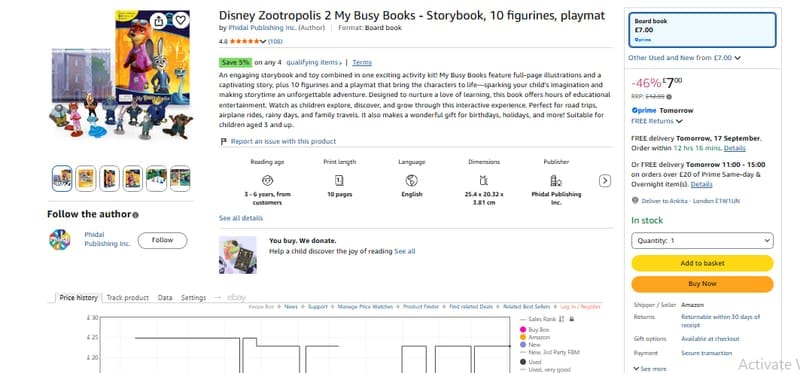Select the Board book £7.00 format

point(702,30)
